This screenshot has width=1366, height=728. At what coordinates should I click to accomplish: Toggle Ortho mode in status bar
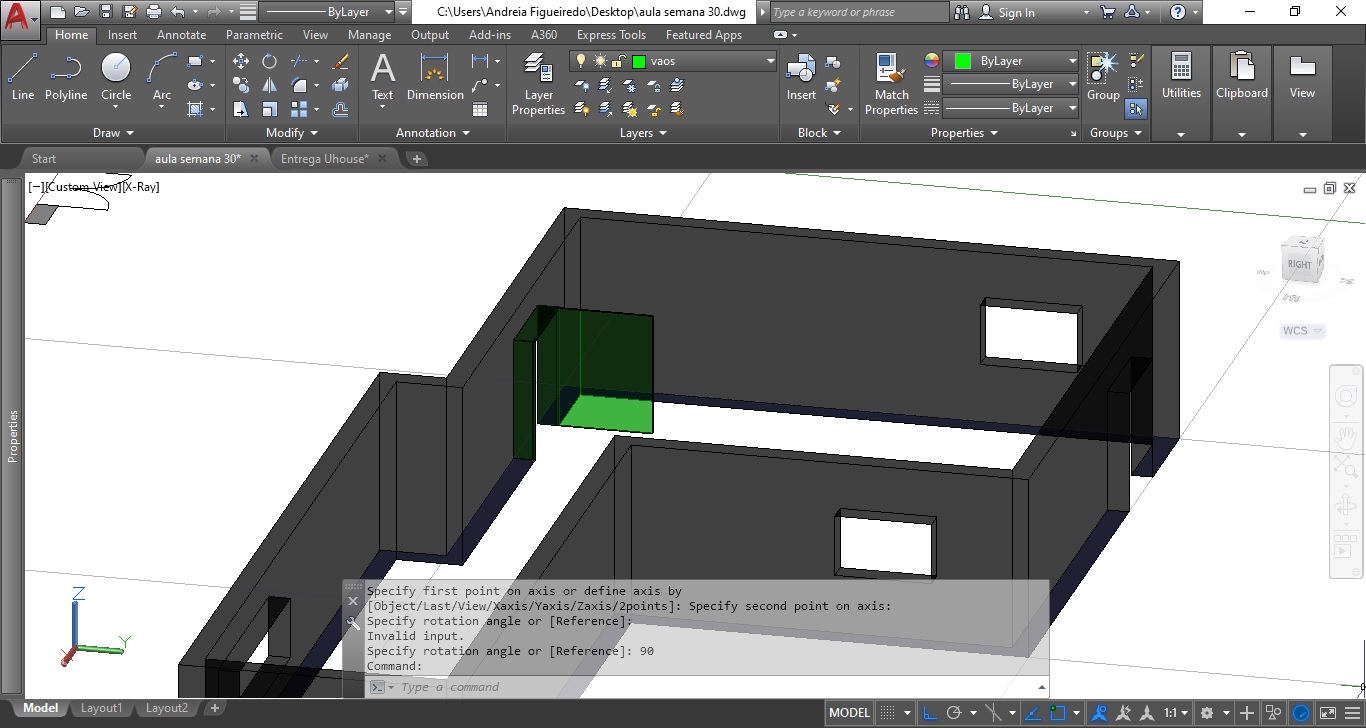[930, 713]
